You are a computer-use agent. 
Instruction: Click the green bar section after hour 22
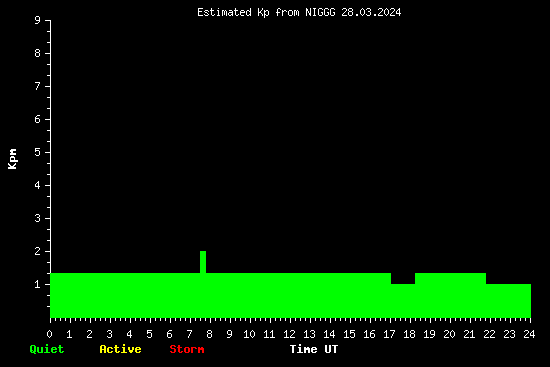(508, 301)
